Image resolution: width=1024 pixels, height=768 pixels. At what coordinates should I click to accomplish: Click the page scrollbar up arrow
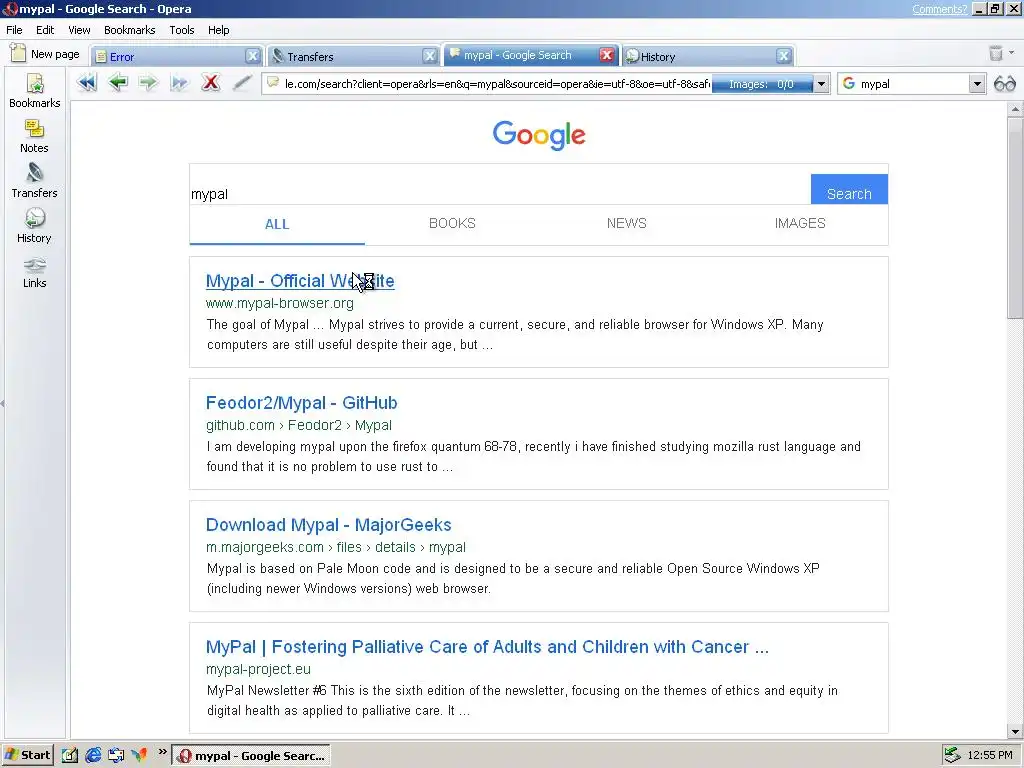click(1015, 110)
